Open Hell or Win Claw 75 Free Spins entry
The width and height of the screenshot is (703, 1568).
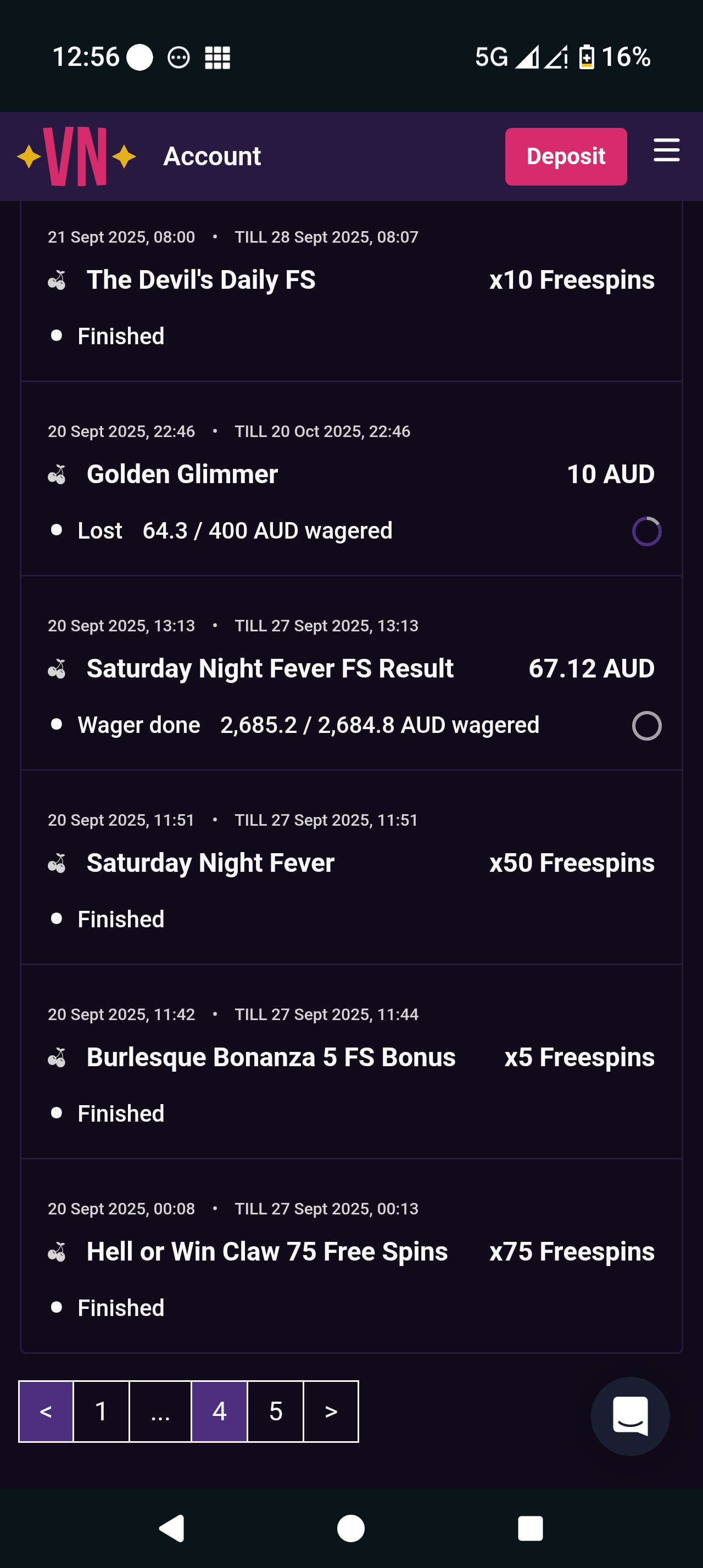click(266, 1251)
